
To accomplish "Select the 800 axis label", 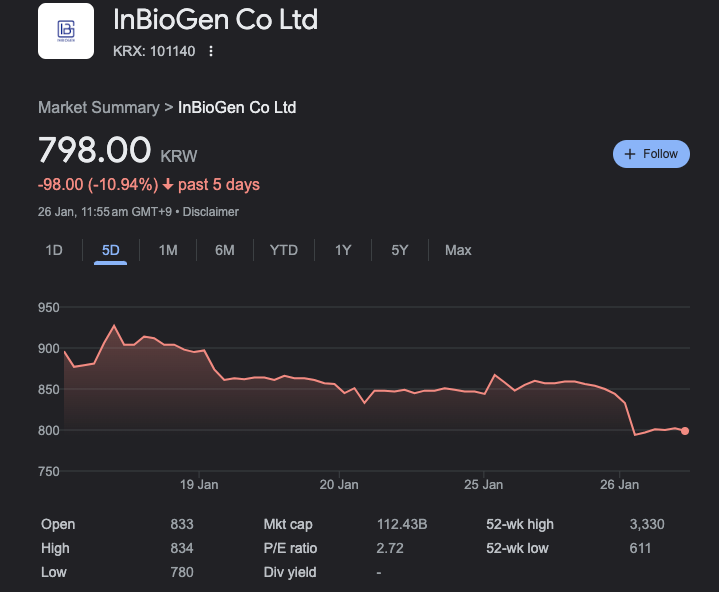I will (x=49, y=431).
